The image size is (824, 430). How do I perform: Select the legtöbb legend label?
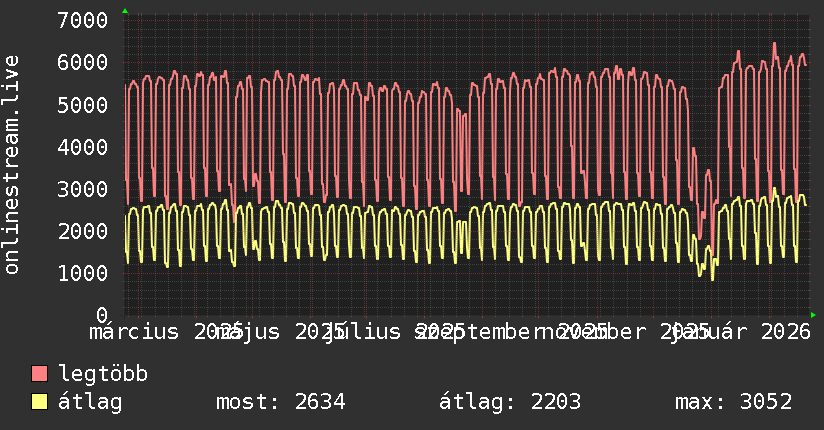[103, 374]
